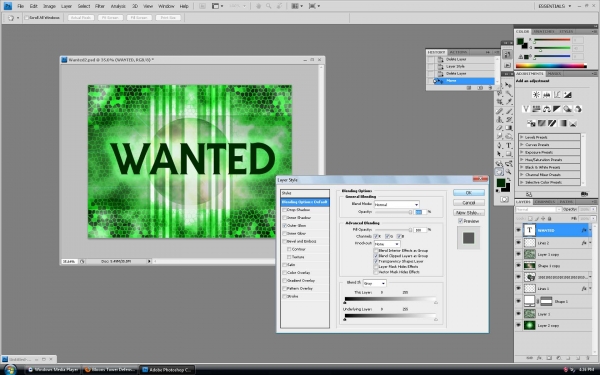Enable the Drop Shadow checkbox
The height and width of the screenshot is (375, 600).
284,210
